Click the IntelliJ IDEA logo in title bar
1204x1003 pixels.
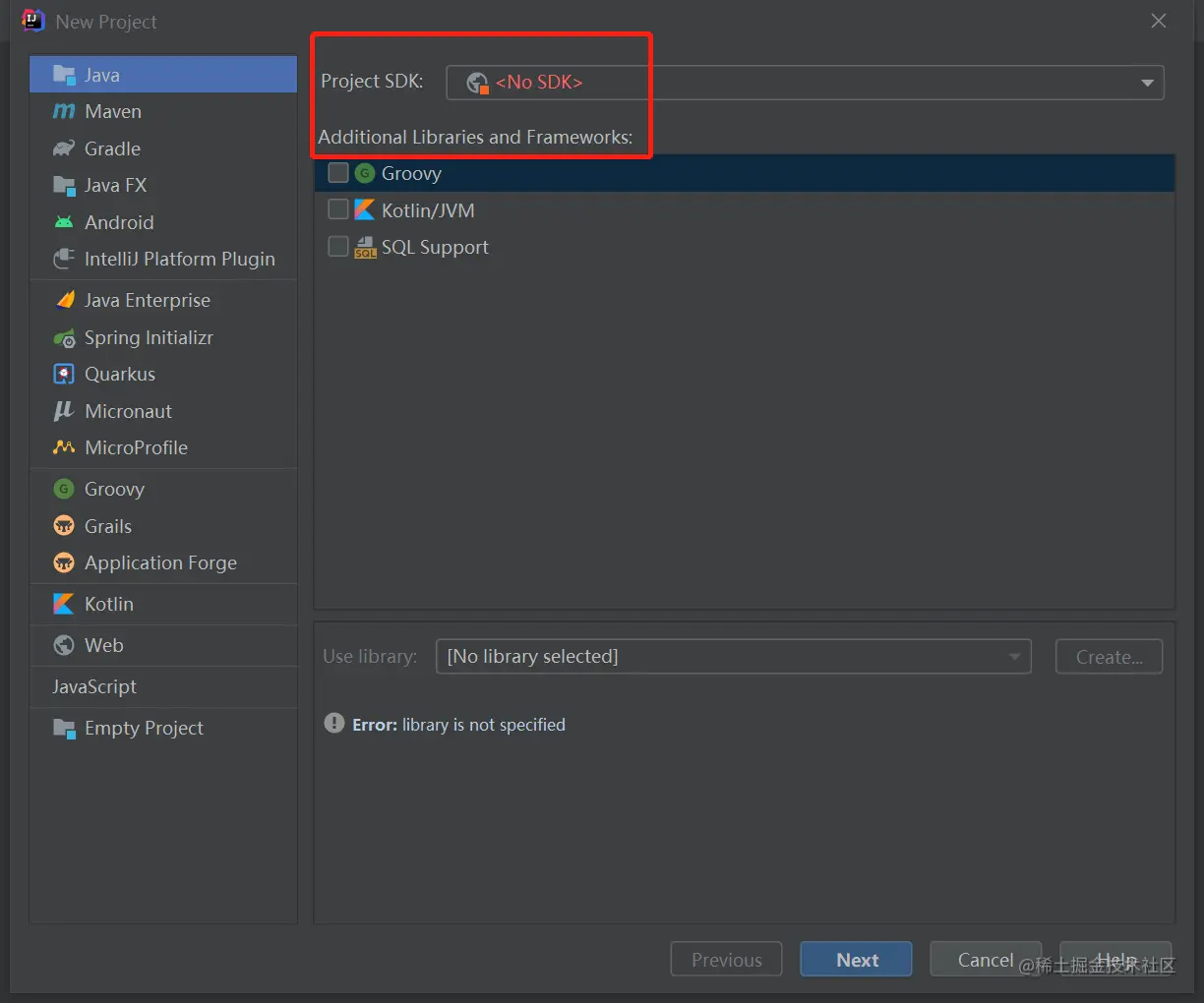click(33, 21)
